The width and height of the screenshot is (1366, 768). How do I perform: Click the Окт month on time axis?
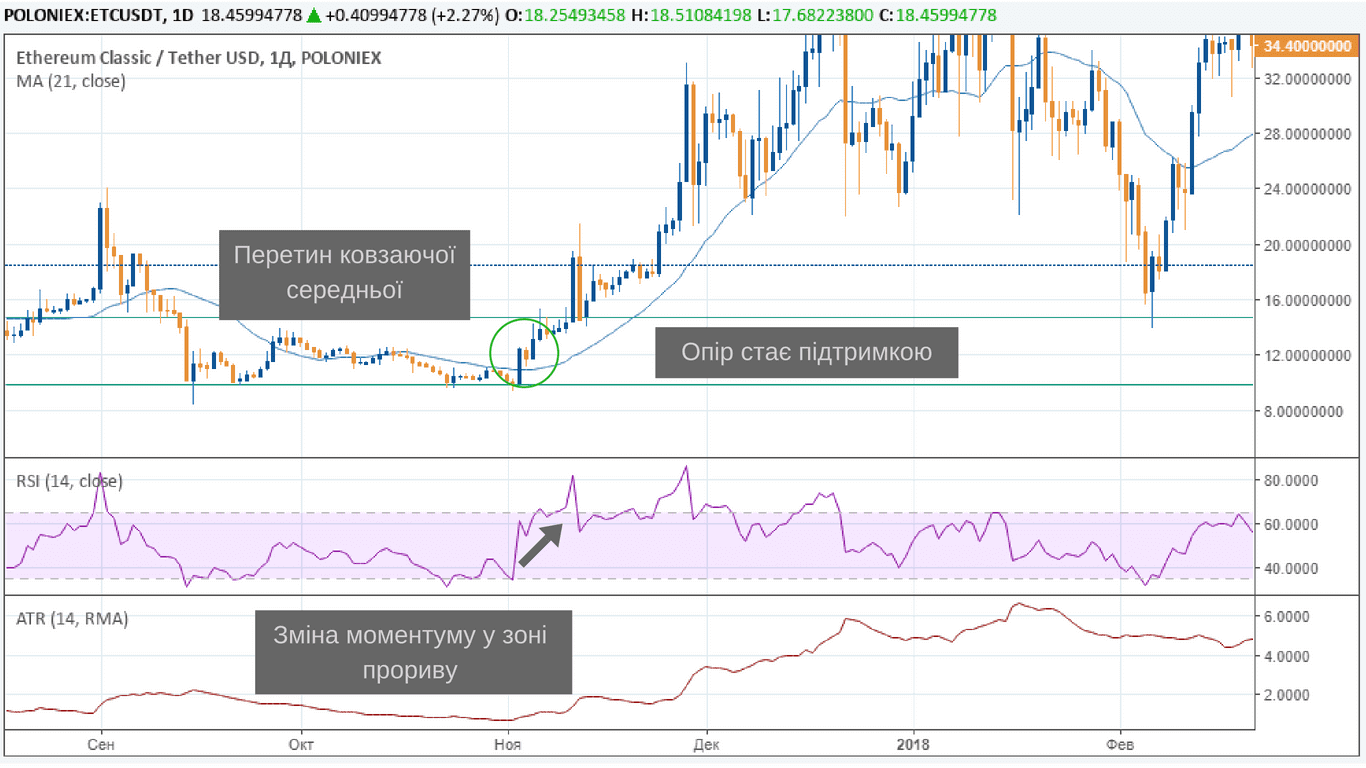click(301, 744)
